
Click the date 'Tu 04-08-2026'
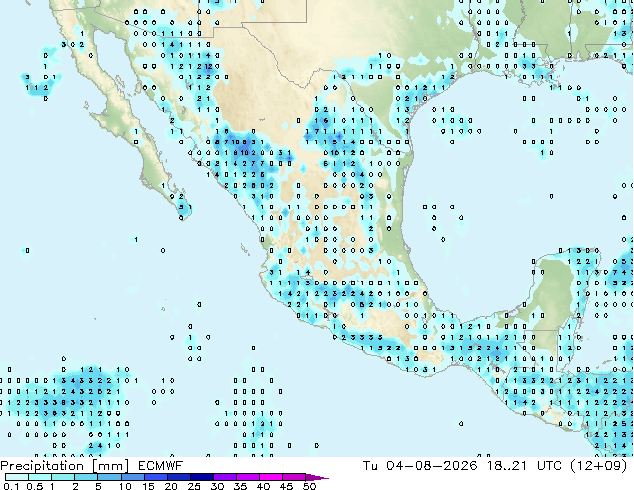420,466
